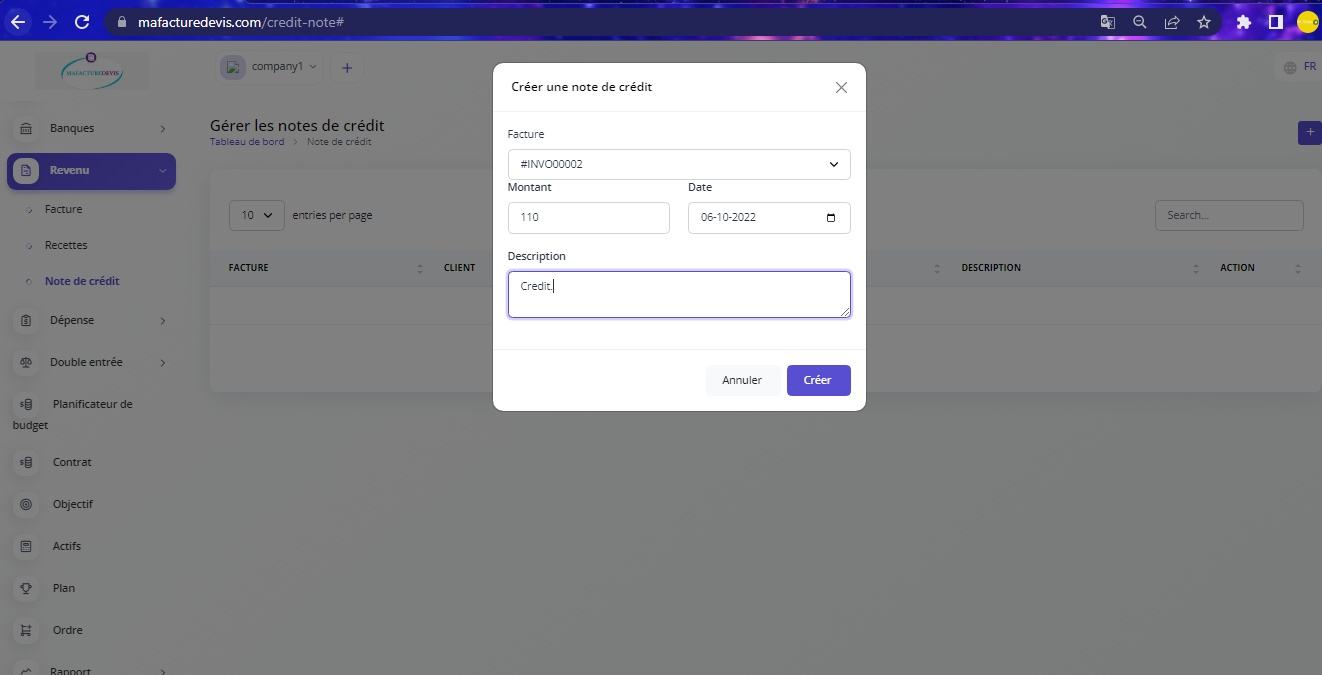Click the yellow profile avatar in browser toolbar
This screenshot has width=1322, height=675.
click(x=1308, y=22)
